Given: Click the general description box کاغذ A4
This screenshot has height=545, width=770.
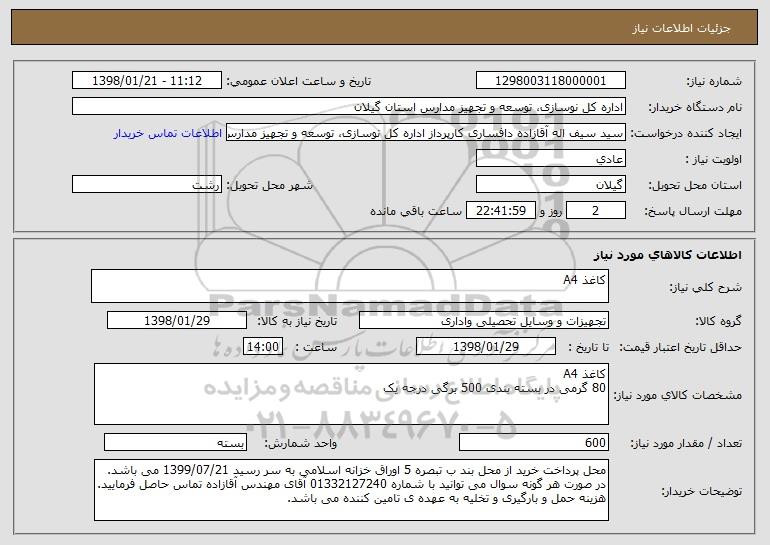Looking at the screenshot, I should tap(350, 286).
